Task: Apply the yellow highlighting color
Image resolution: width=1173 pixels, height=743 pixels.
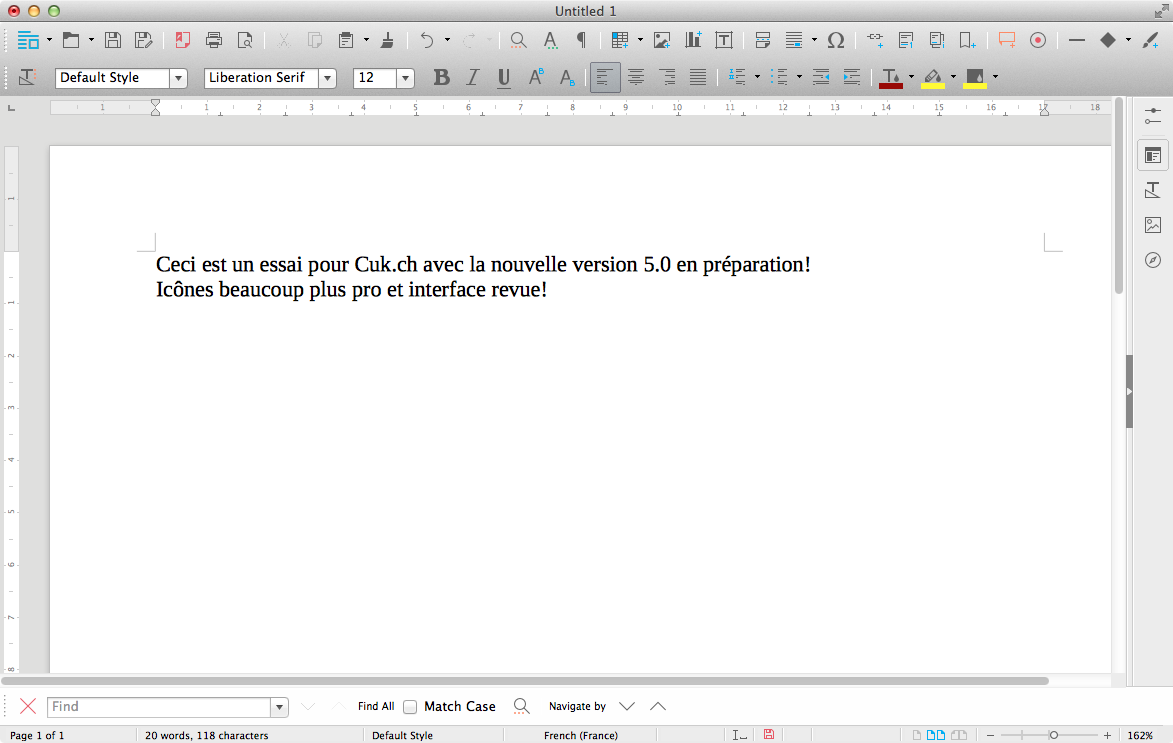Action: pos(933,78)
